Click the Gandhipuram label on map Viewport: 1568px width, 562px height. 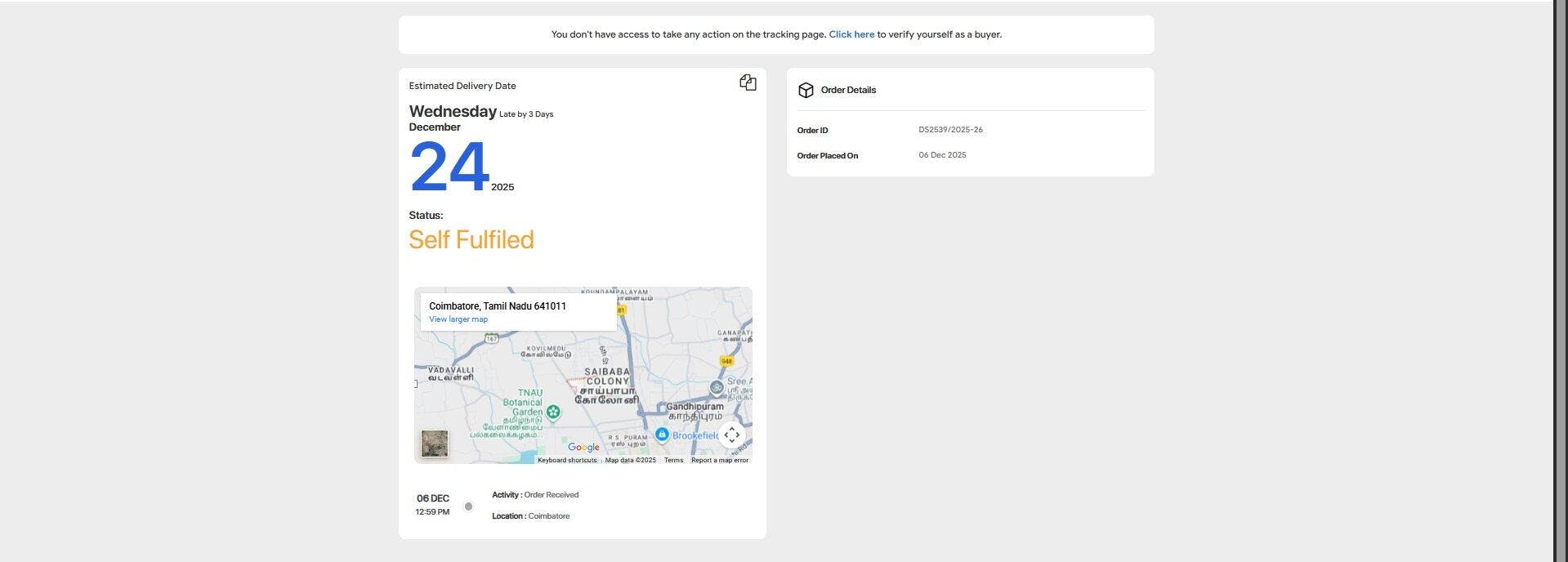tap(695, 407)
